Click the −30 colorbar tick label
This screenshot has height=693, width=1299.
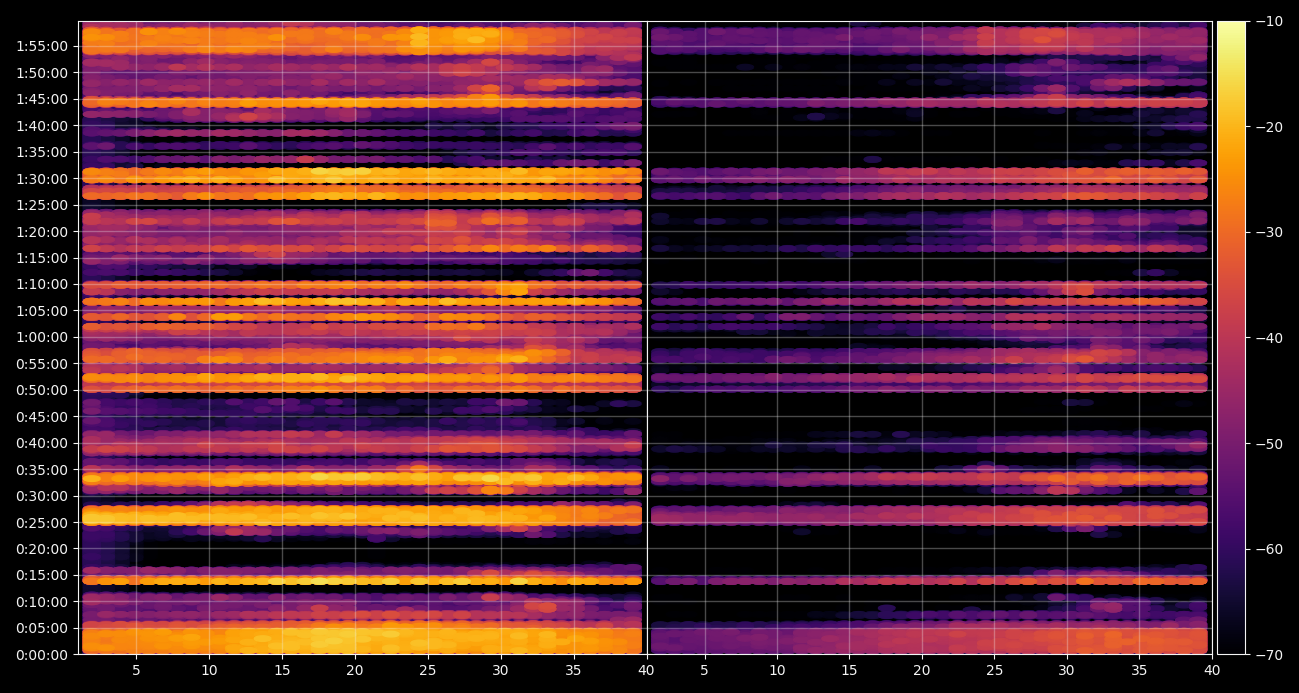click(1270, 232)
